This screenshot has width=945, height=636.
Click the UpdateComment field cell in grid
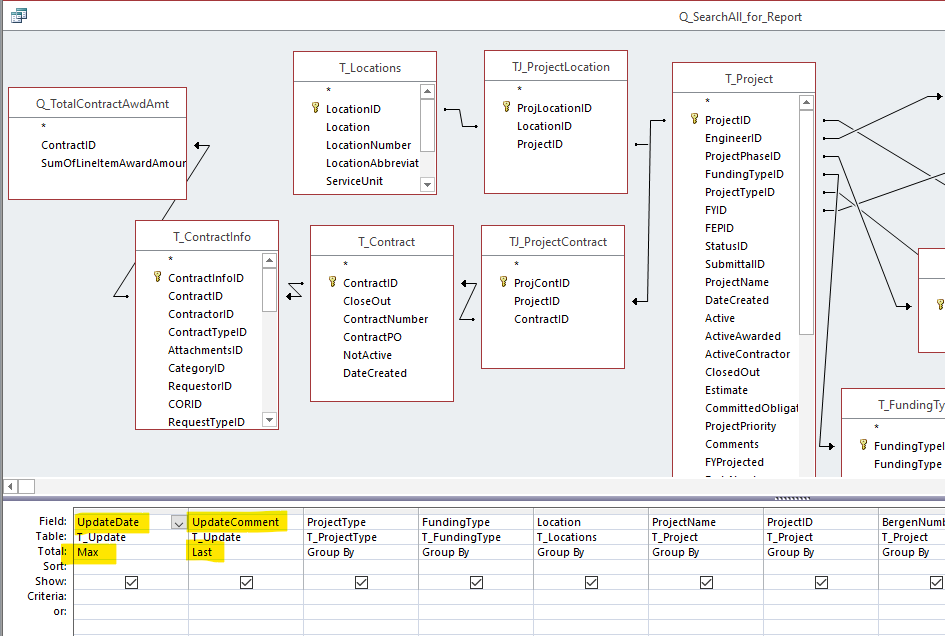[x=246, y=522]
